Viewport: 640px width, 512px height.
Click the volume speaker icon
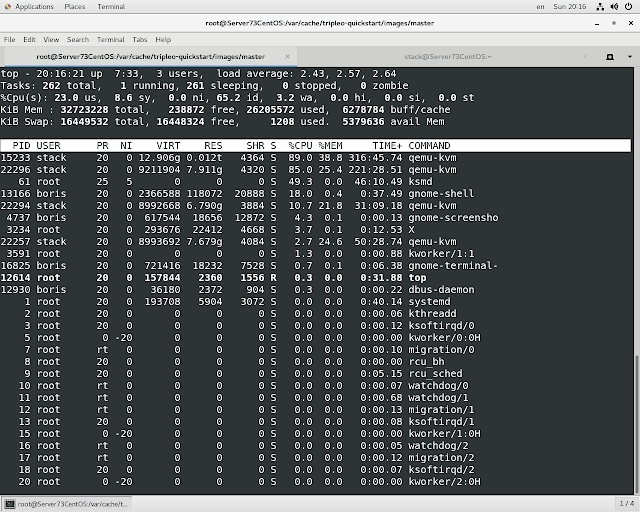pos(614,7)
